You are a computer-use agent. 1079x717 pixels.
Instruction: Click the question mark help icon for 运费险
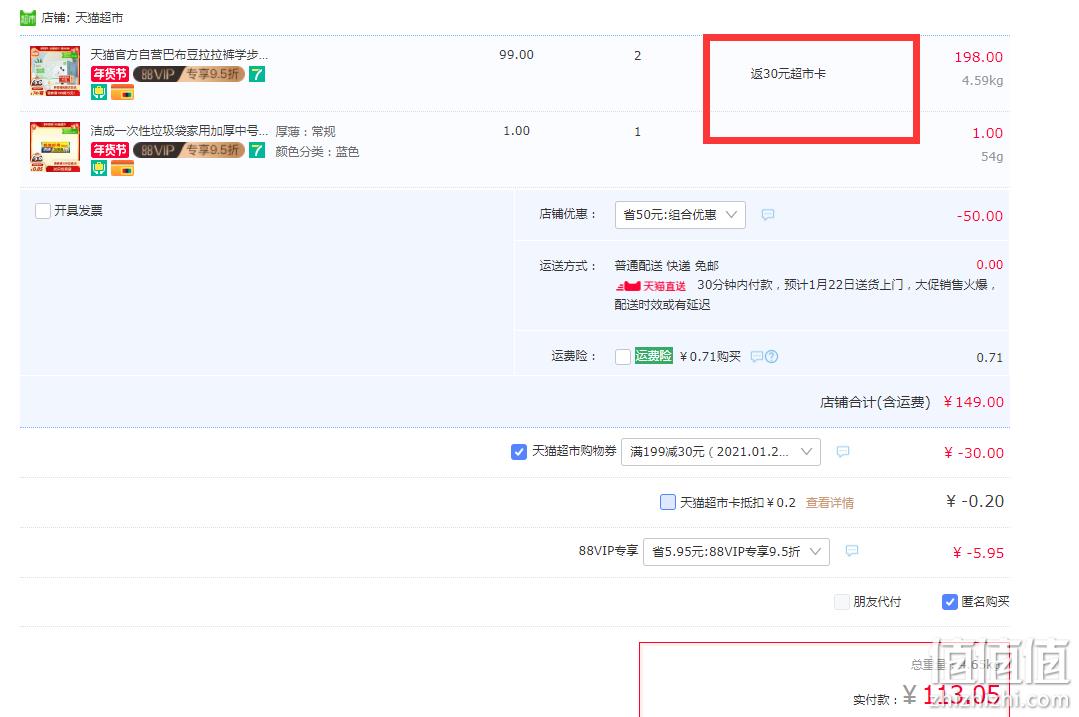point(772,356)
